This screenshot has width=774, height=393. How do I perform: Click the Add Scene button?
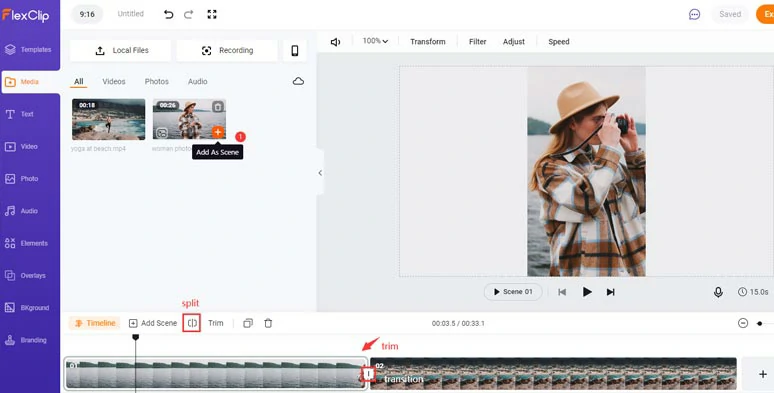153,323
